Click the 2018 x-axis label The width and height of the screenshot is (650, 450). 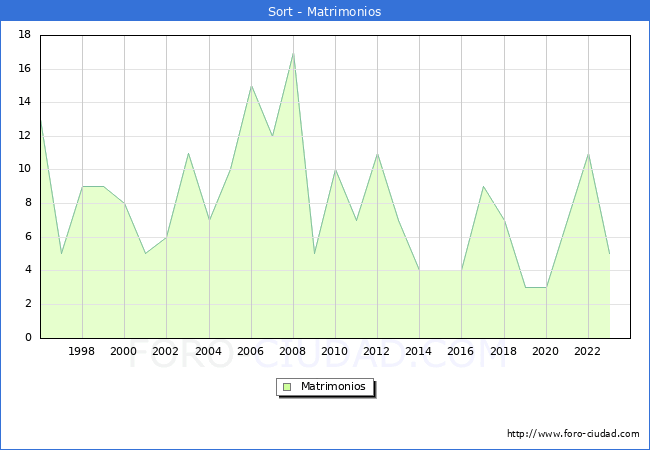(504, 352)
